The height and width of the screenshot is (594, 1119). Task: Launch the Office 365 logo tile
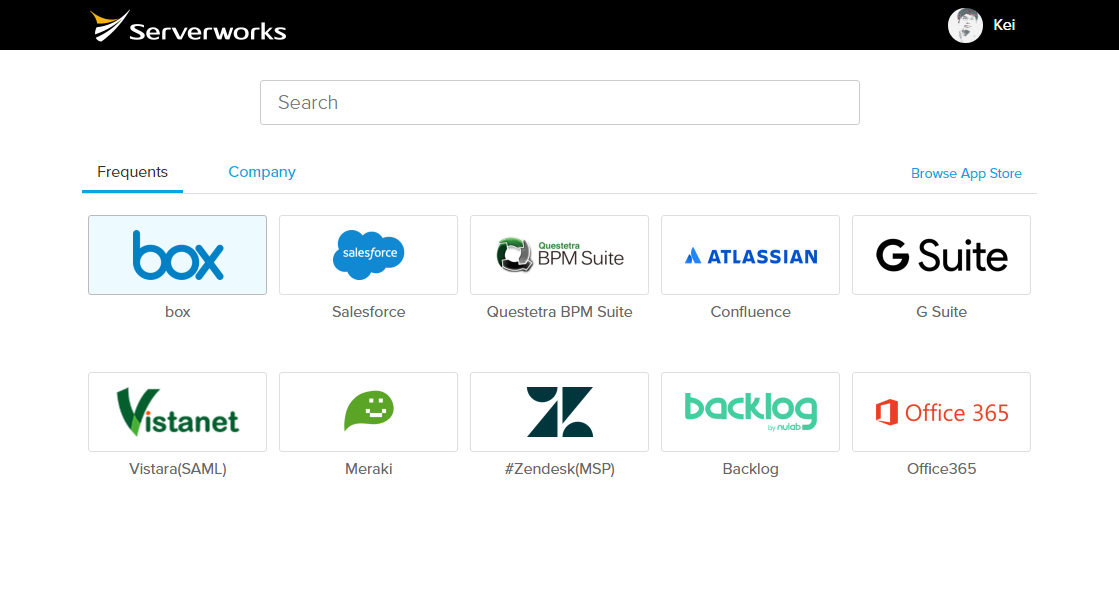tap(941, 412)
